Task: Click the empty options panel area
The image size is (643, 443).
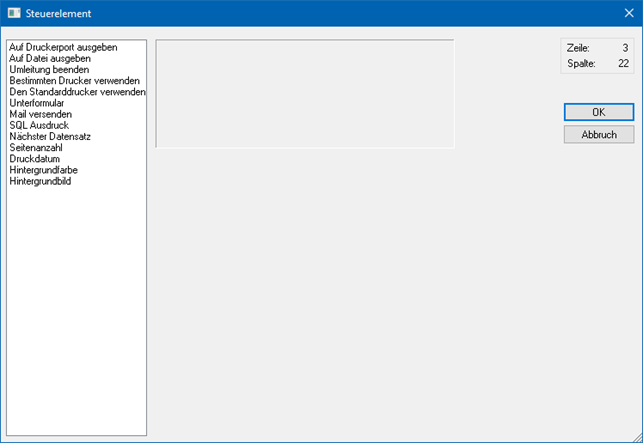Action: 304,94
